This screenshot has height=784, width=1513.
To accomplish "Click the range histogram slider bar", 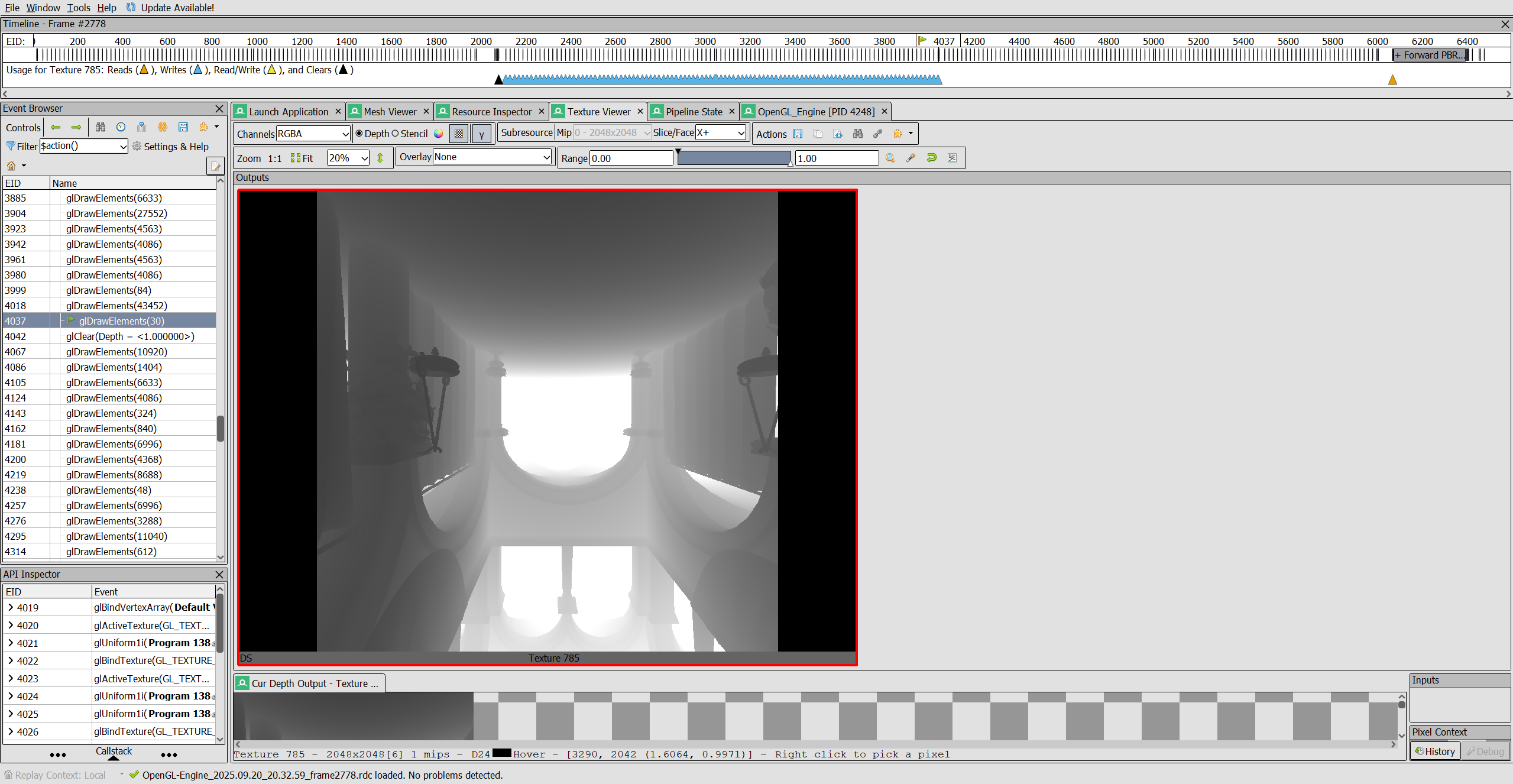I will (x=733, y=158).
